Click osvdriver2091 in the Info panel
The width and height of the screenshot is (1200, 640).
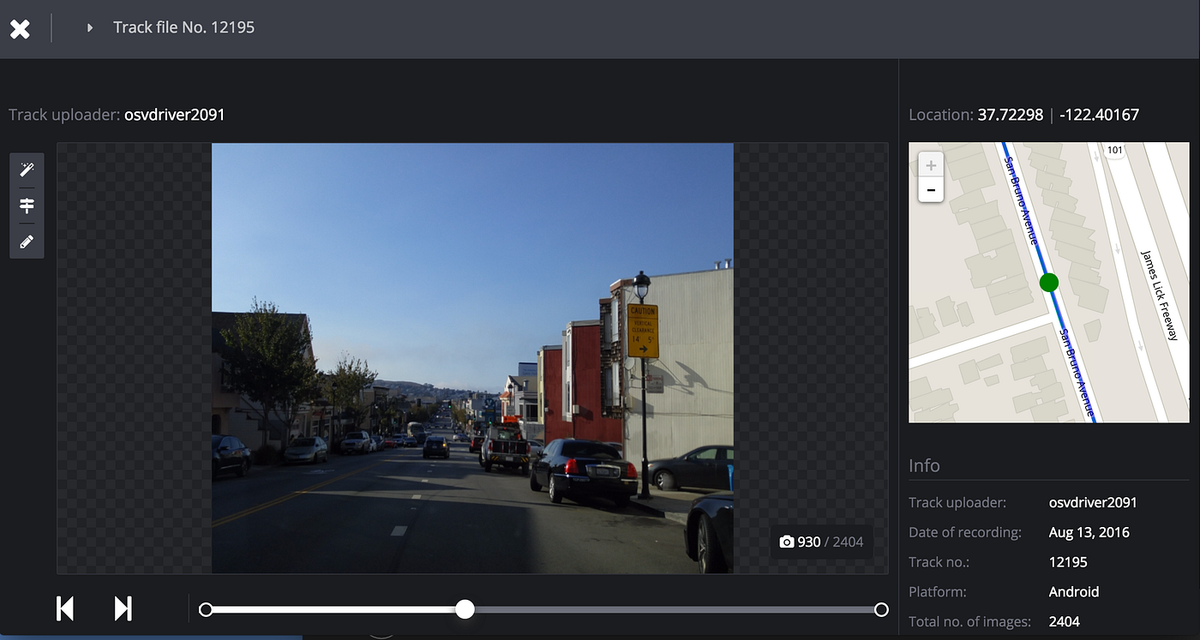tap(1092, 502)
